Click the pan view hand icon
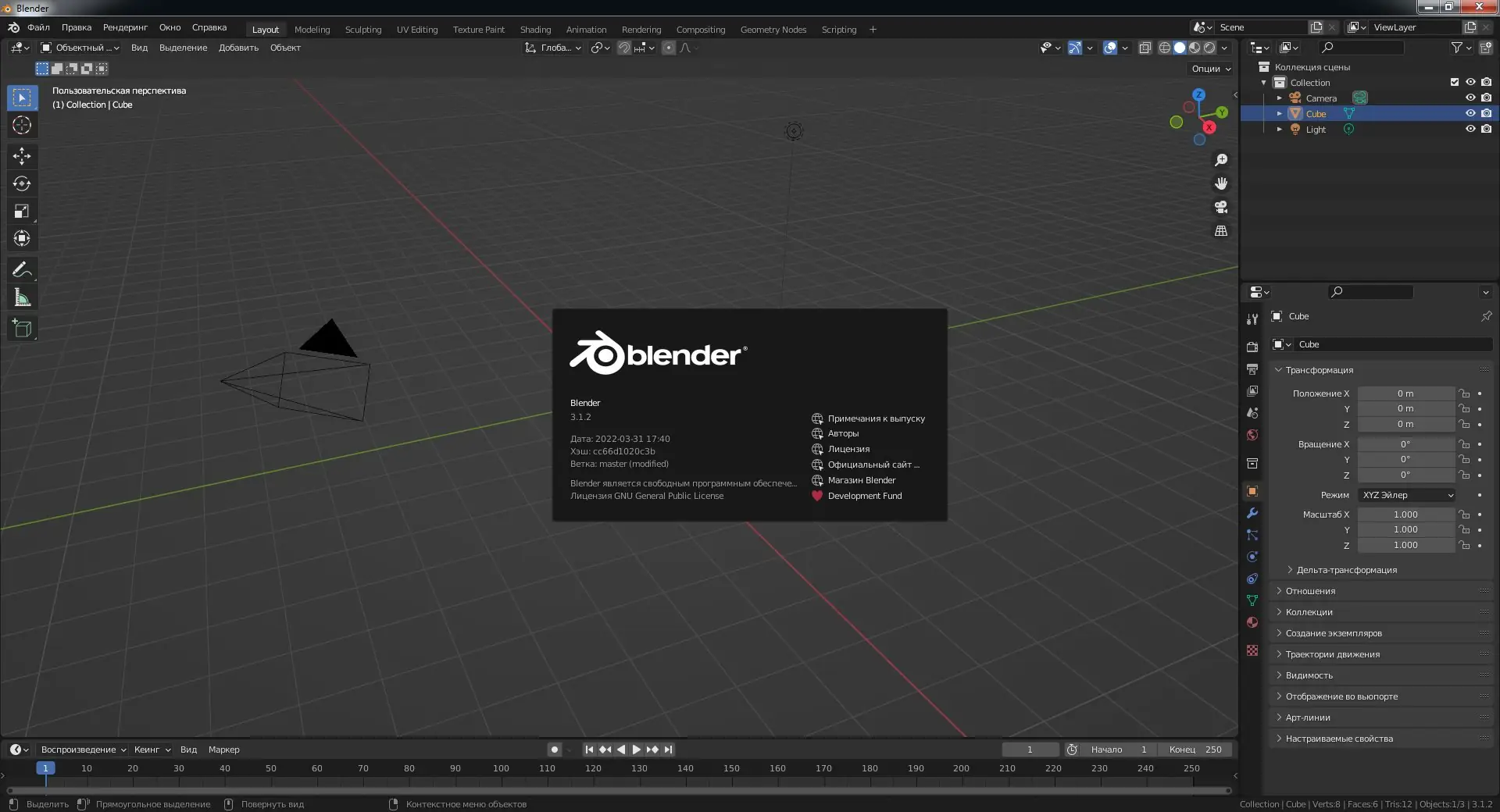The image size is (1500, 812). 1221,183
